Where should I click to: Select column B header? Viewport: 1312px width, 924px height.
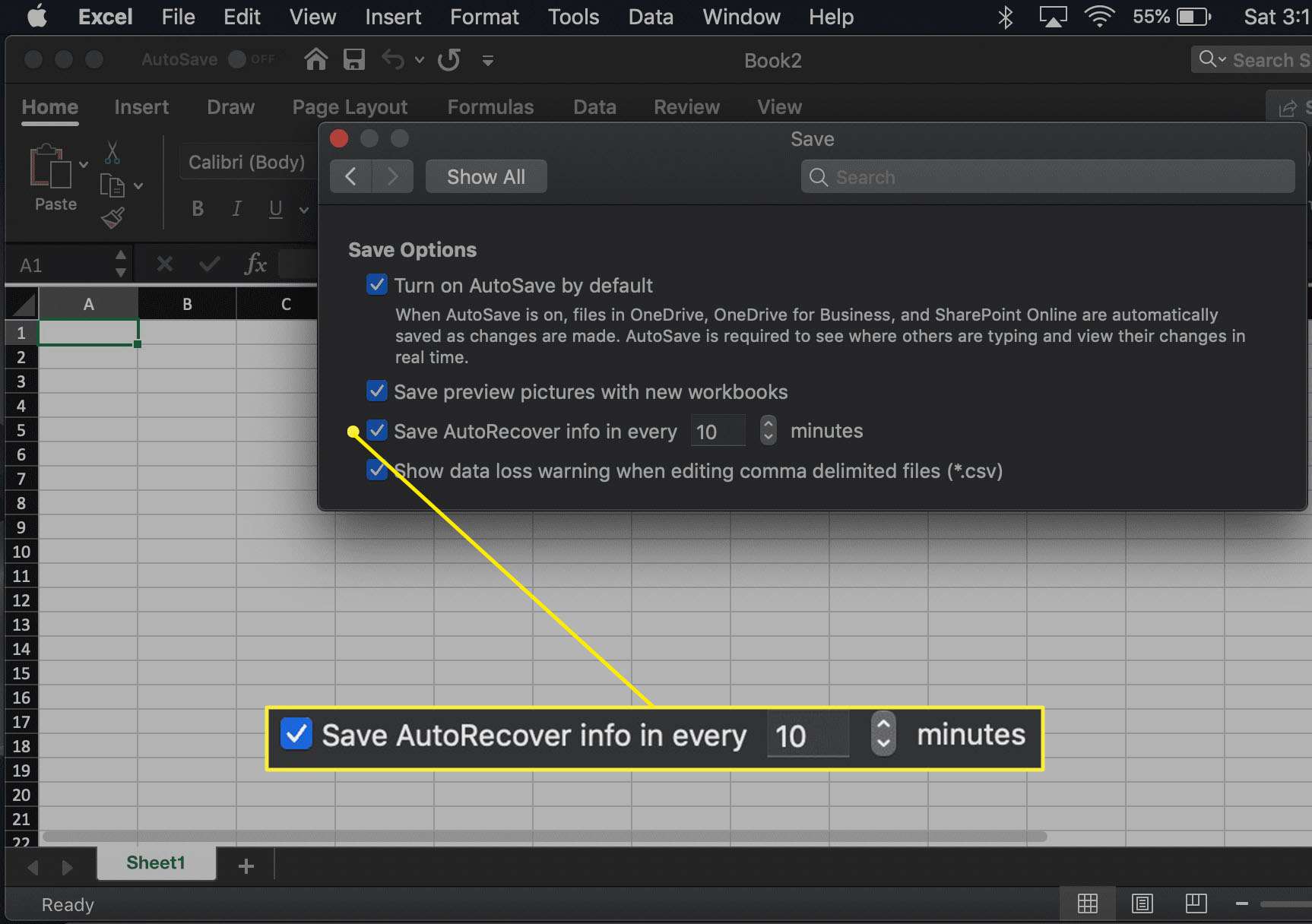(187, 304)
